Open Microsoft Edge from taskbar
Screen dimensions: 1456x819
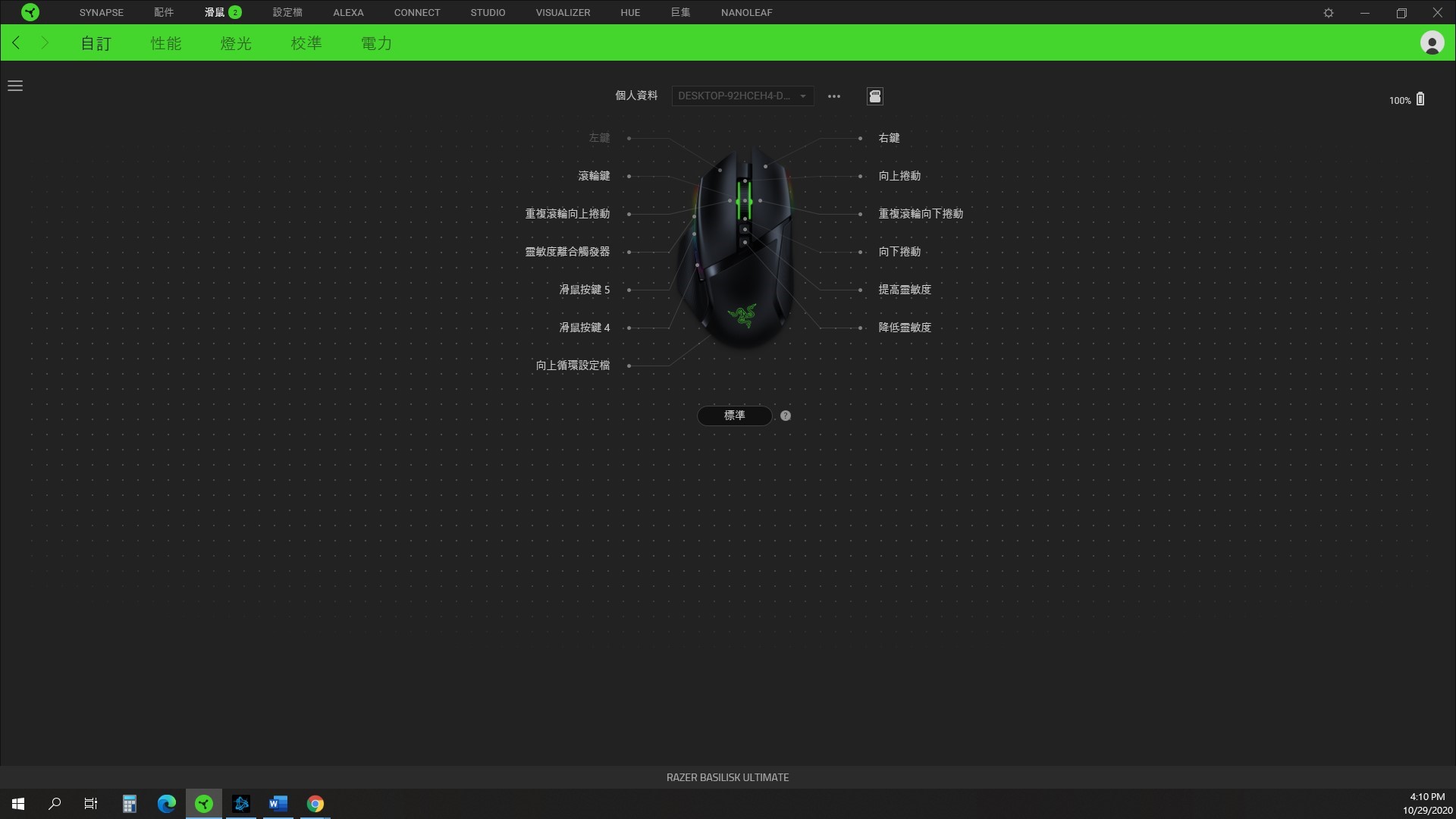167,804
